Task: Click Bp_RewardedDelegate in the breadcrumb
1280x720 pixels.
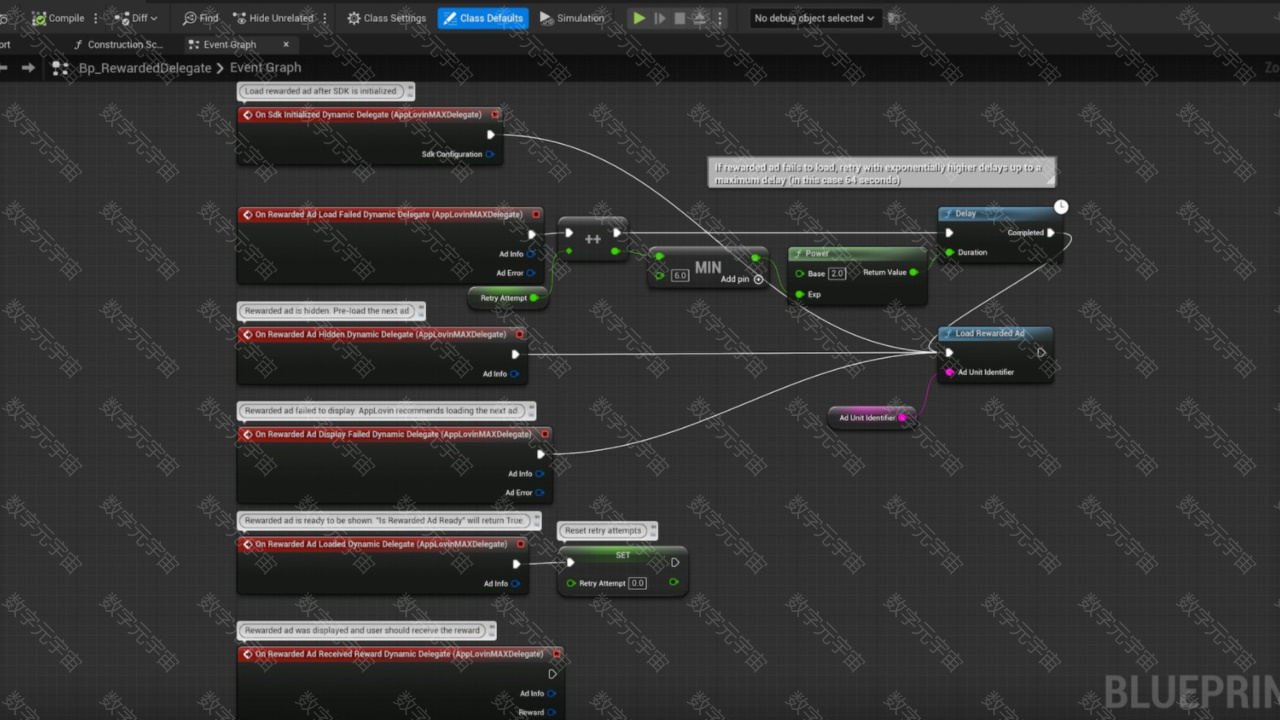Action: click(x=144, y=68)
